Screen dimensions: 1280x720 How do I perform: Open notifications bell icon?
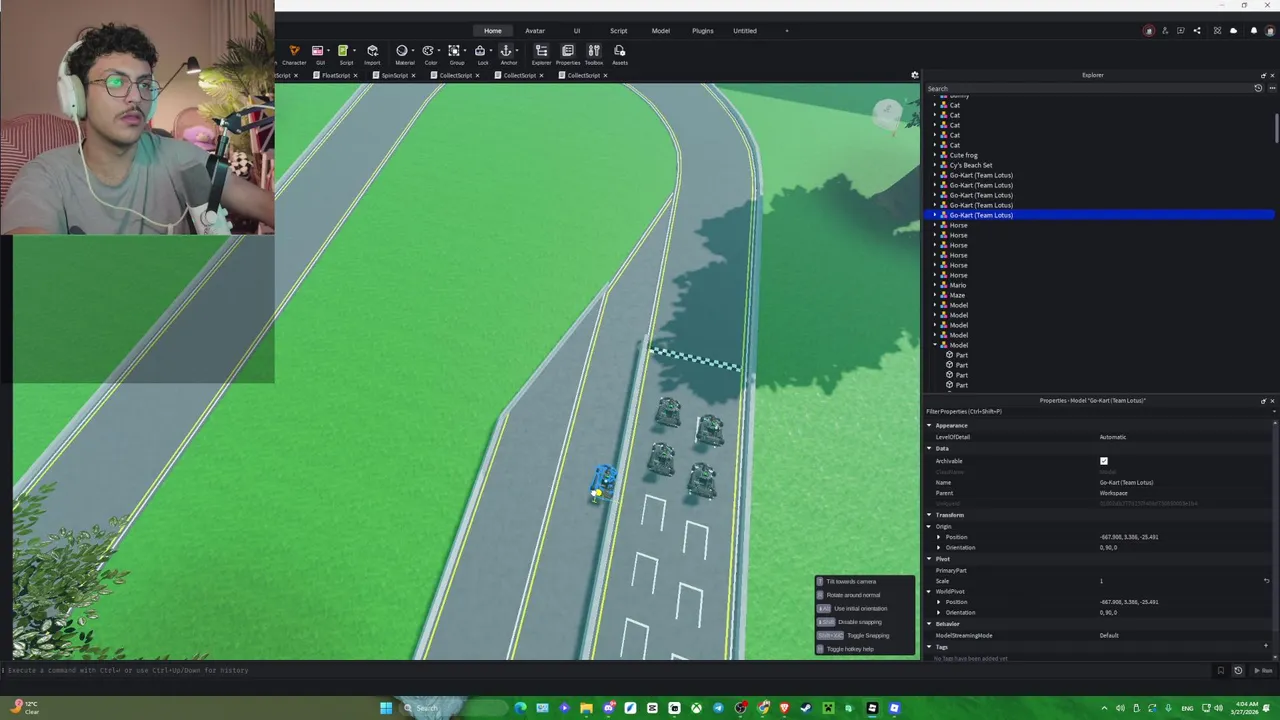(1253, 30)
